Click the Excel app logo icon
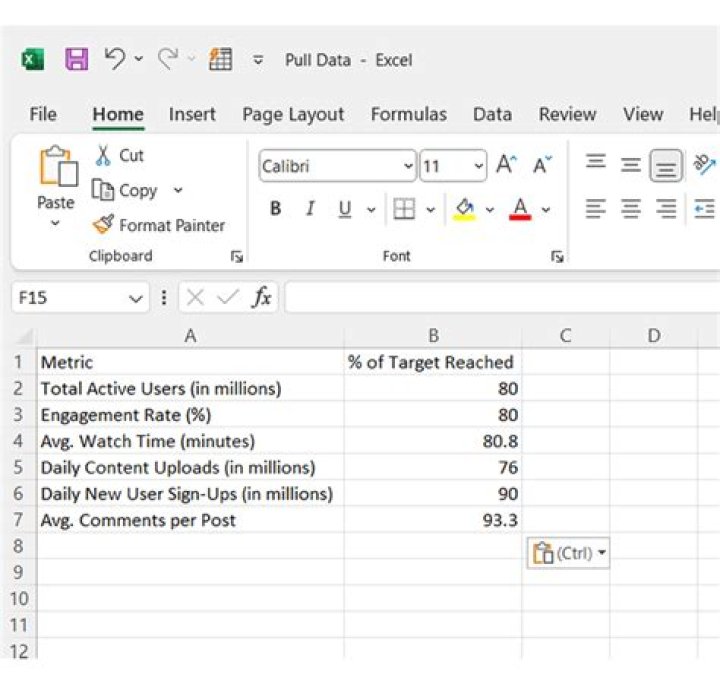This screenshot has height=684, width=720. tap(33, 59)
